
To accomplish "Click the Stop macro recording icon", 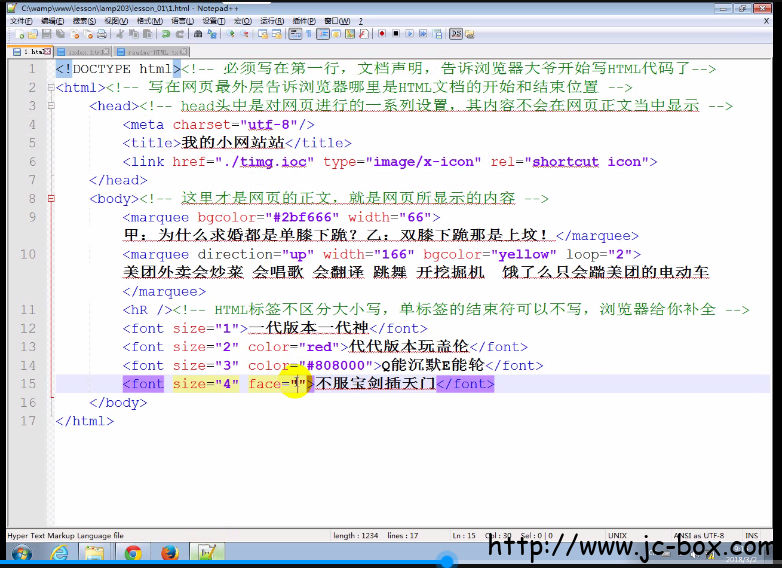I will click(x=396, y=33).
